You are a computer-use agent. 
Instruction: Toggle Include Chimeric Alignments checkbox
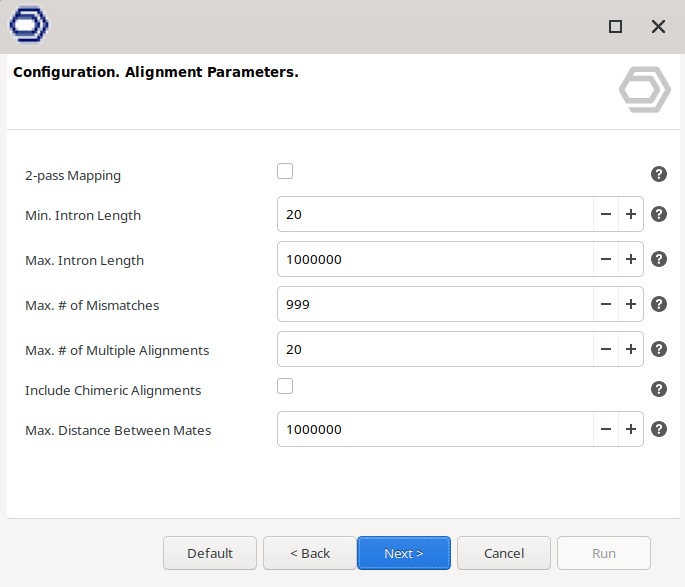point(285,386)
